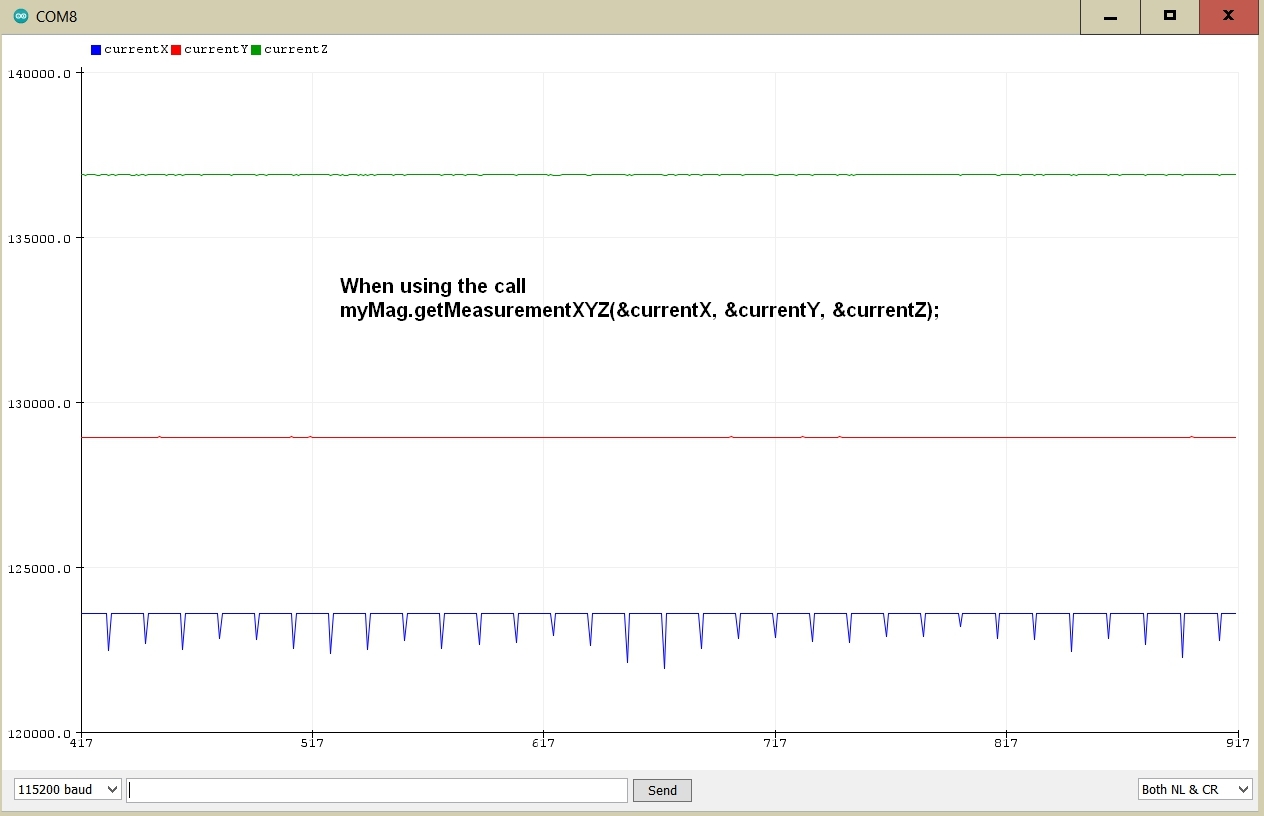Image resolution: width=1264 pixels, height=816 pixels.
Task: Select the red currentY legend swatch
Action: (177, 49)
